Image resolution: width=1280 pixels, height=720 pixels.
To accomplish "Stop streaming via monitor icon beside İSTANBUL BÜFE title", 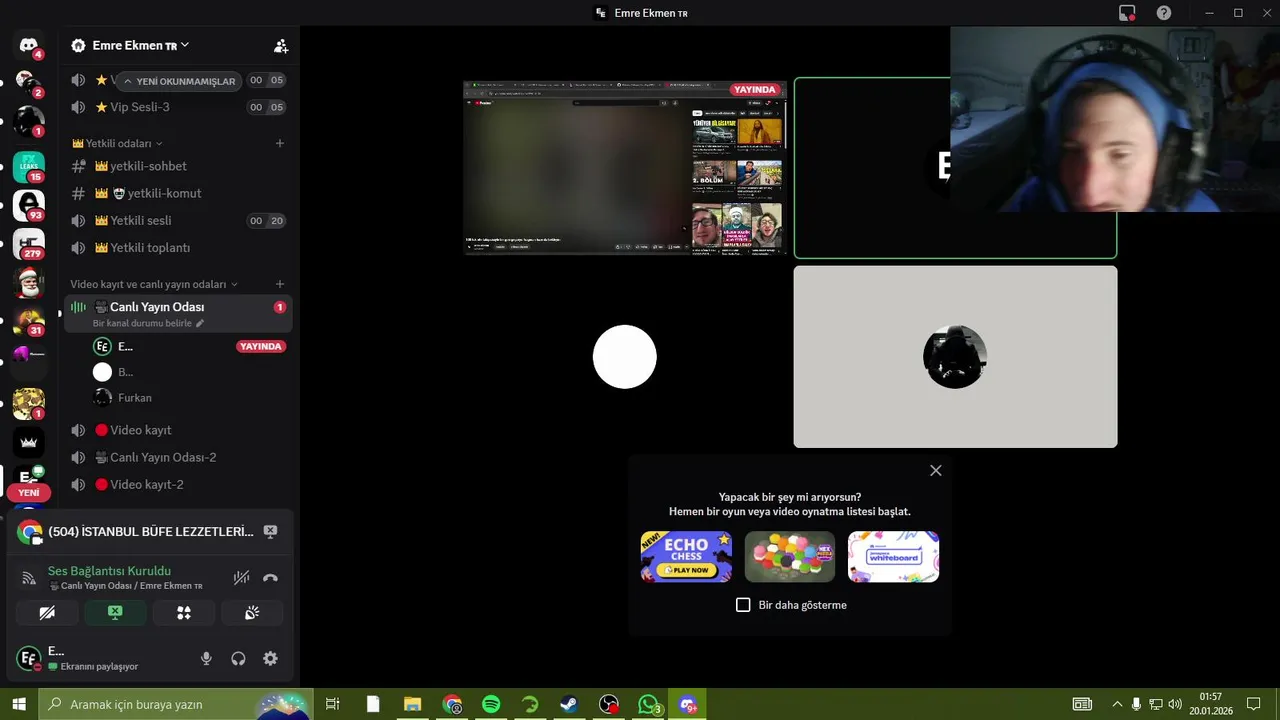I will tap(270, 532).
